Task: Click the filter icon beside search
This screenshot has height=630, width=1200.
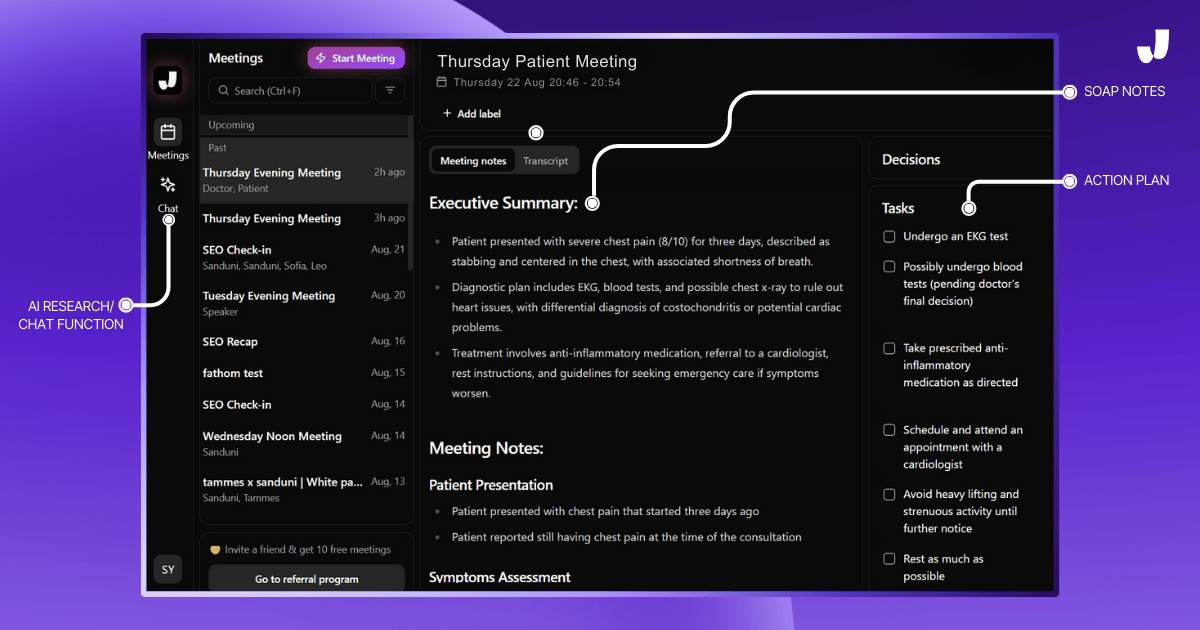Action: [390, 90]
